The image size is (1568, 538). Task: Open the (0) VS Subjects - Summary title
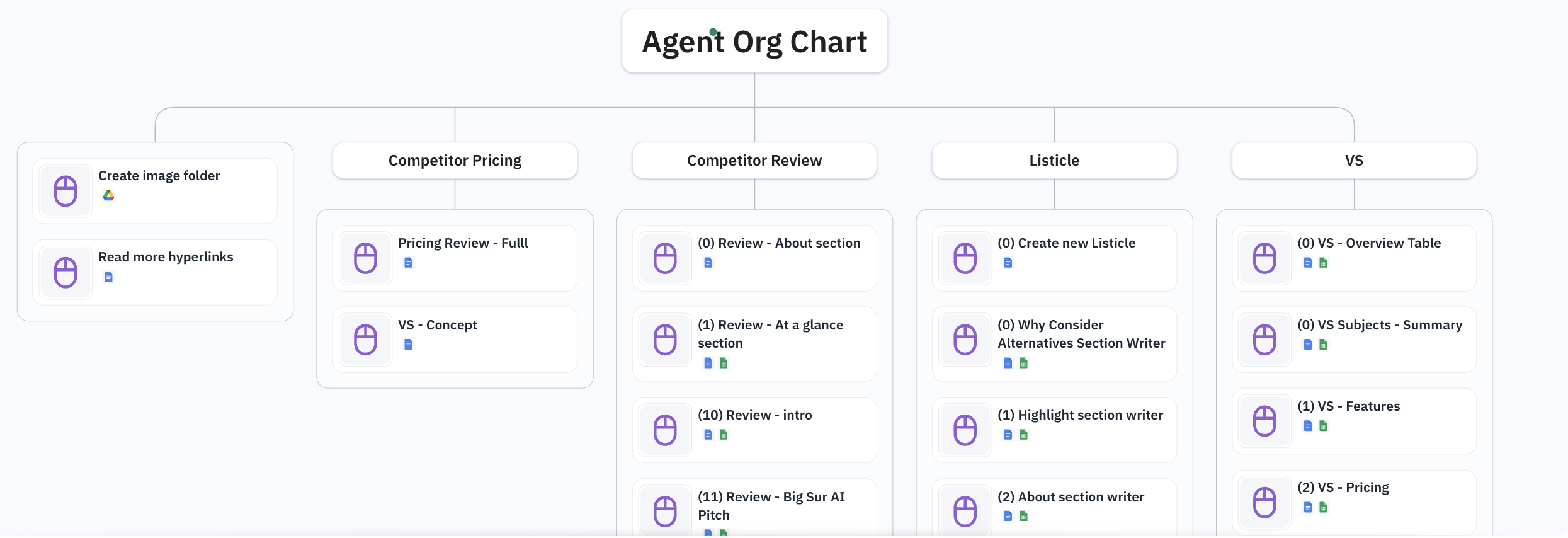tap(1380, 325)
